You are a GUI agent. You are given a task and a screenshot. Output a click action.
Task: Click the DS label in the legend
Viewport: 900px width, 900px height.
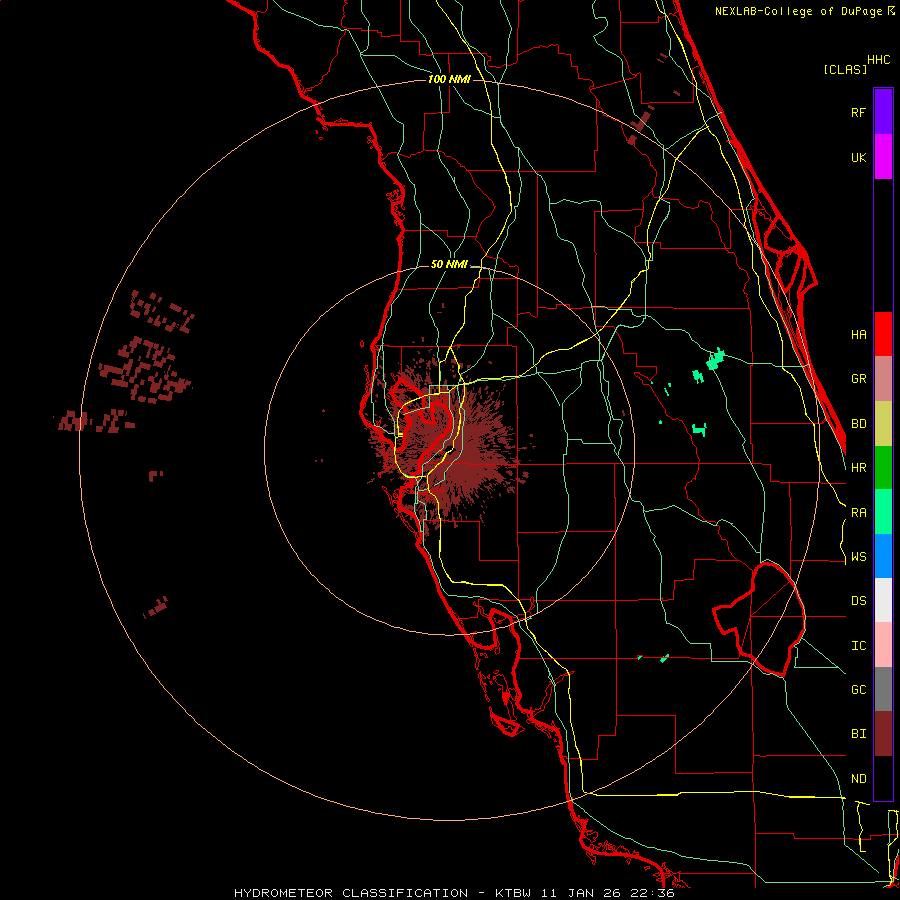click(x=858, y=601)
